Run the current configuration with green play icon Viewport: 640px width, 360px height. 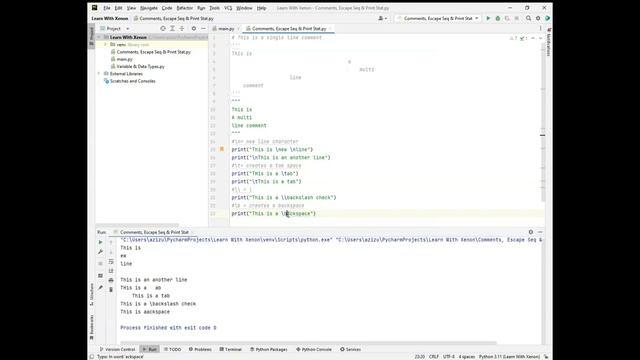point(488,18)
